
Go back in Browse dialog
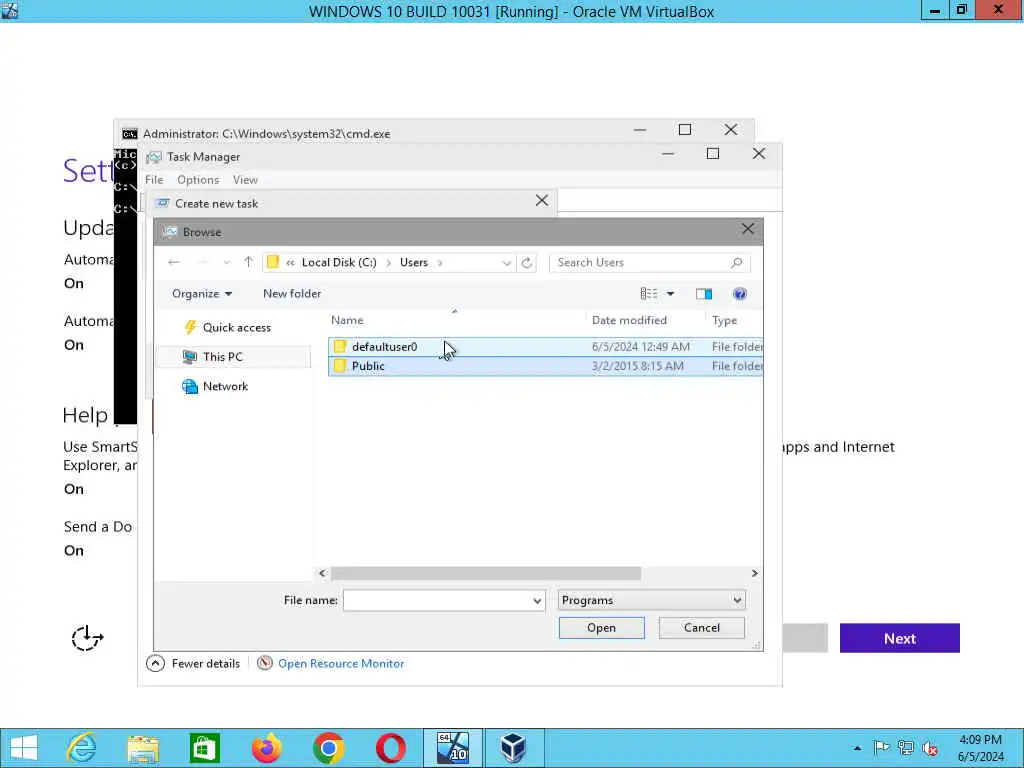(174, 263)
